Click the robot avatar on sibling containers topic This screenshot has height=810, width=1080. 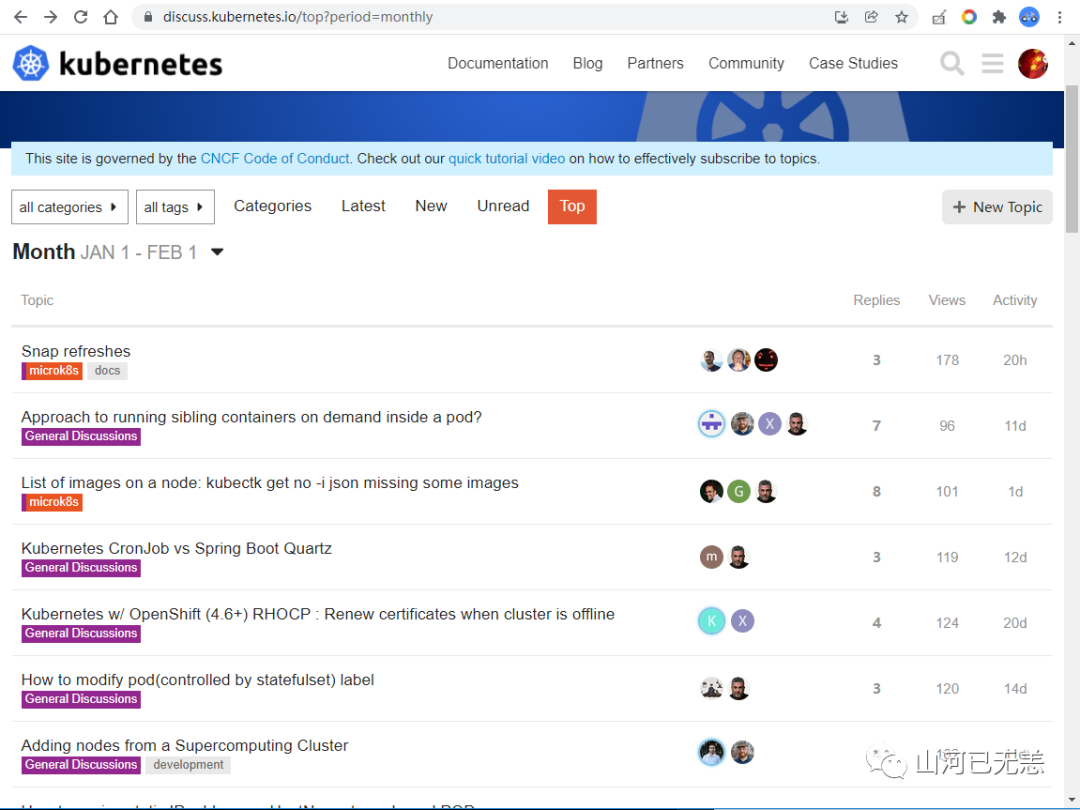[711, 424]
